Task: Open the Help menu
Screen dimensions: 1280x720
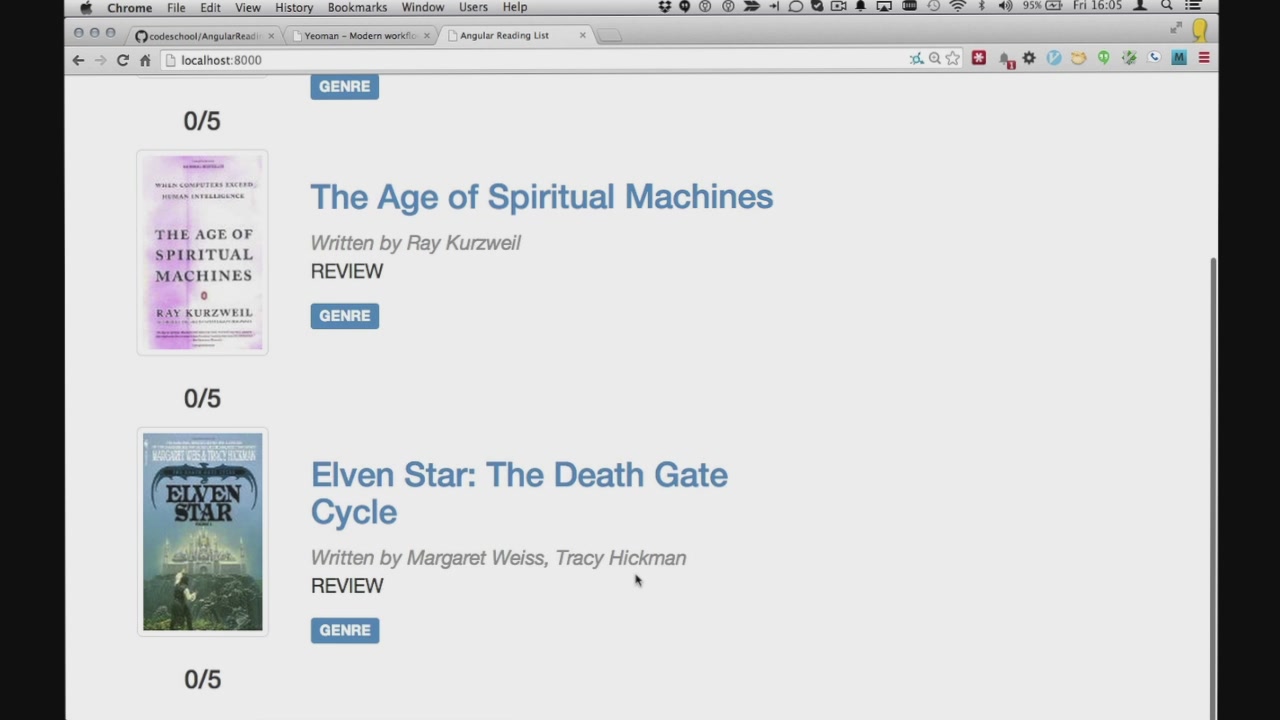Action: click(515, 7)
